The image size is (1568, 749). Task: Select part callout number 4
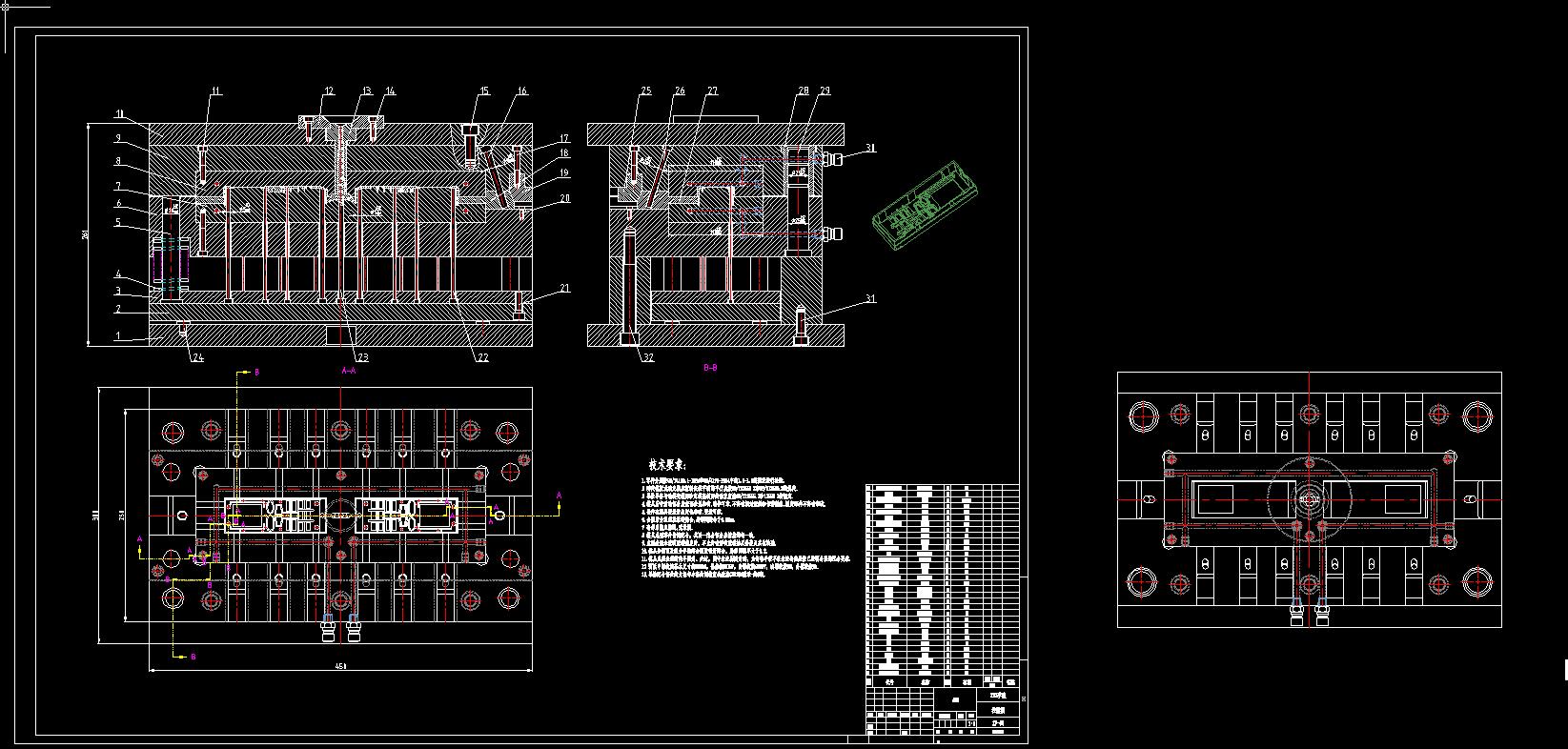pyautogui.click(x=118, y=274)
